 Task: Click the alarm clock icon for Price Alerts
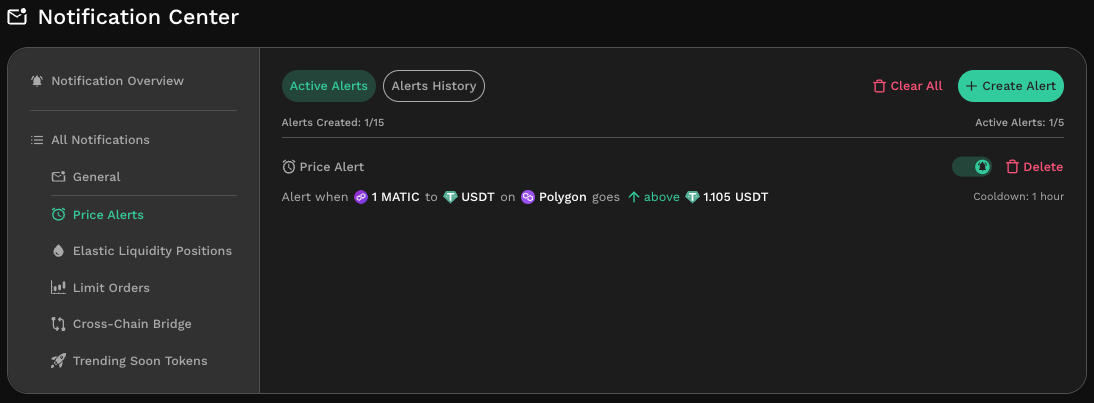point(59,215)
